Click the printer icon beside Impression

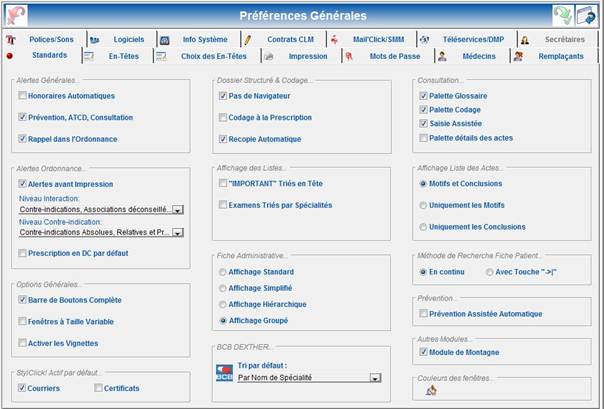(x=269, y=57)
